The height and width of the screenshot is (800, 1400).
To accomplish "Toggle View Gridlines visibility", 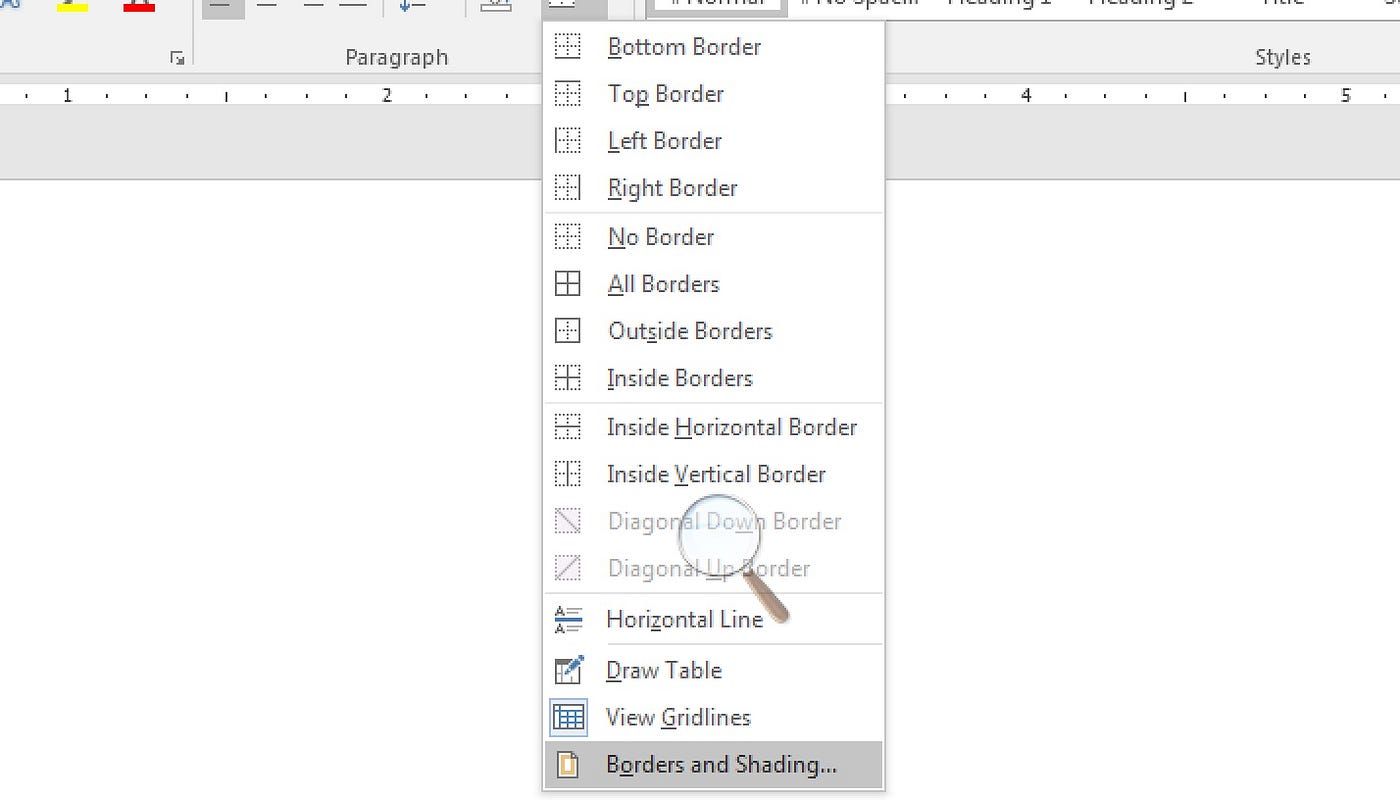I will point(678,717).
